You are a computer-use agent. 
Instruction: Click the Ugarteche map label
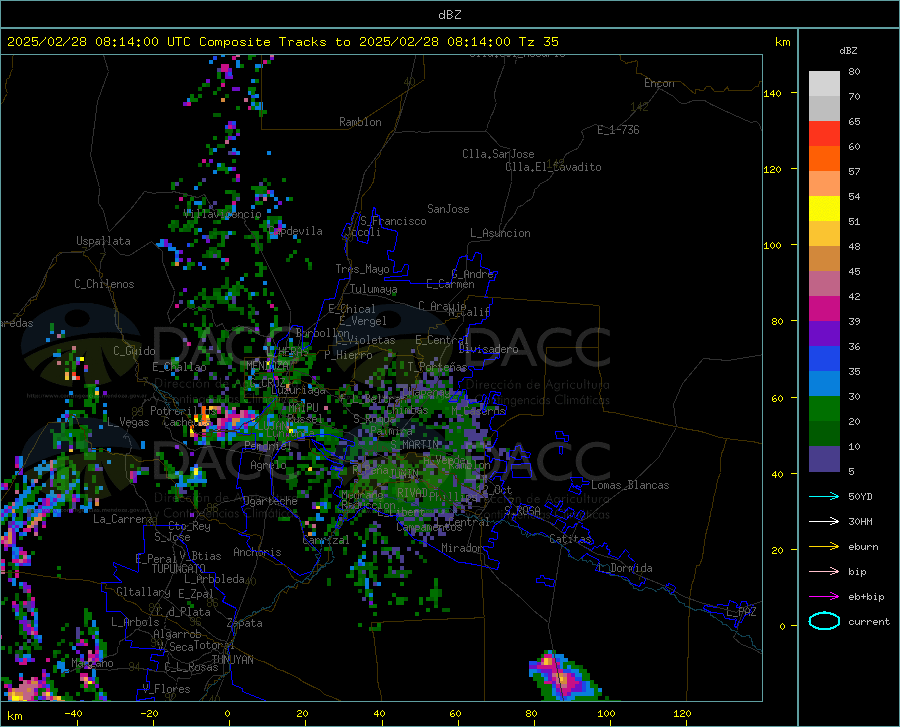click(x=270, y=501)
